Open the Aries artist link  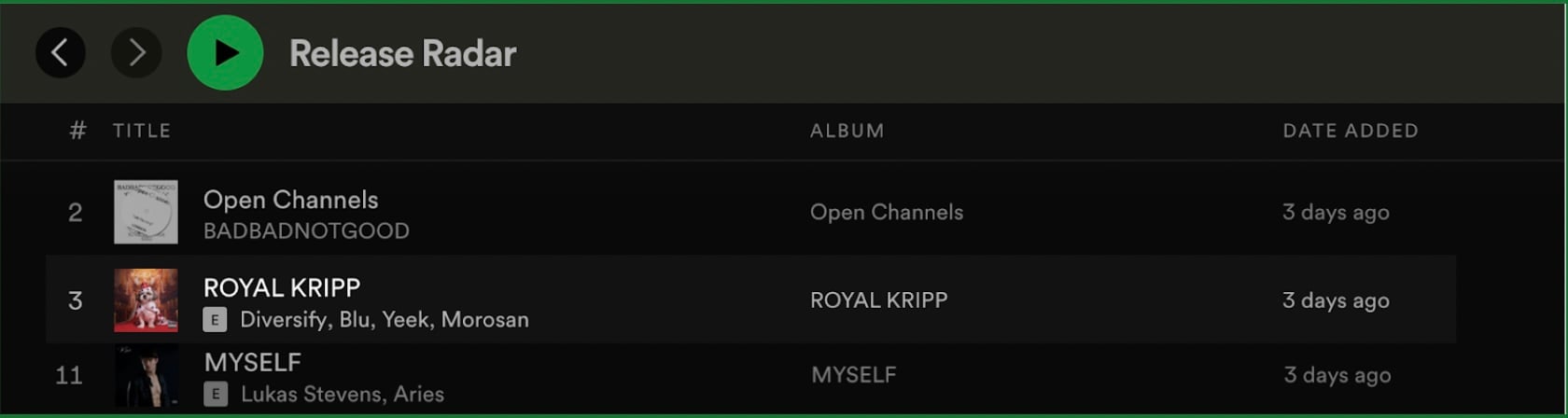coord(418,395)
